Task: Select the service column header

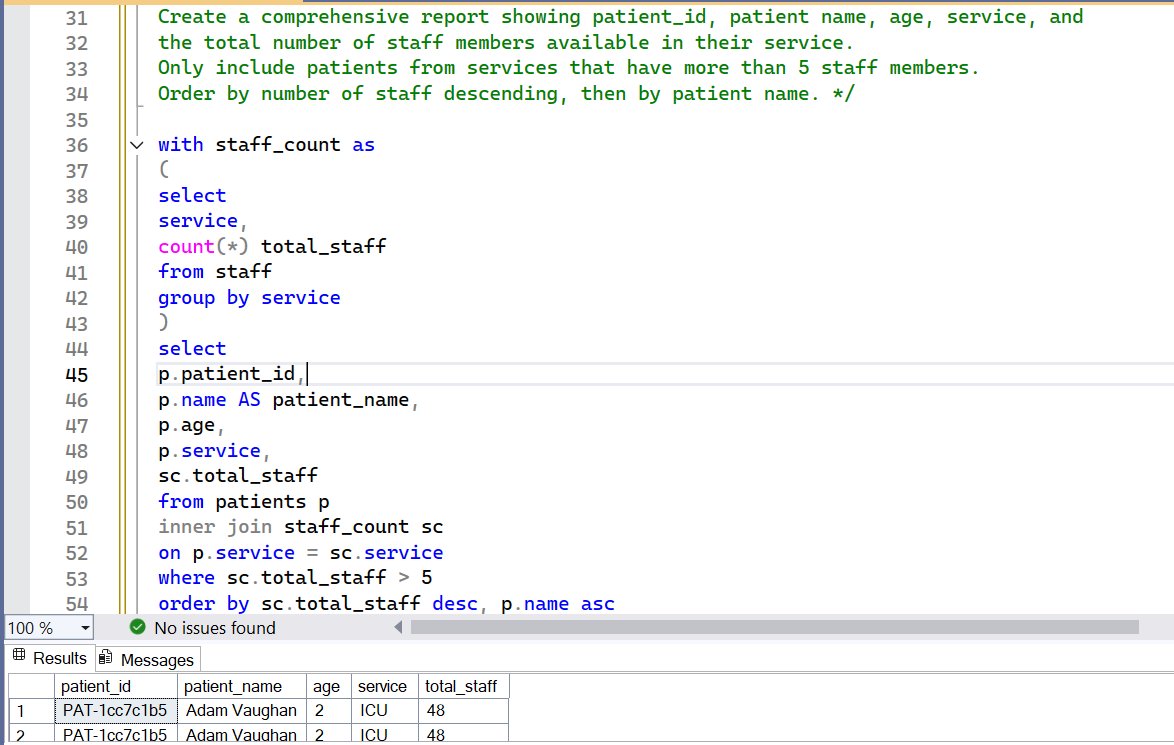Action: pos(385,686)
